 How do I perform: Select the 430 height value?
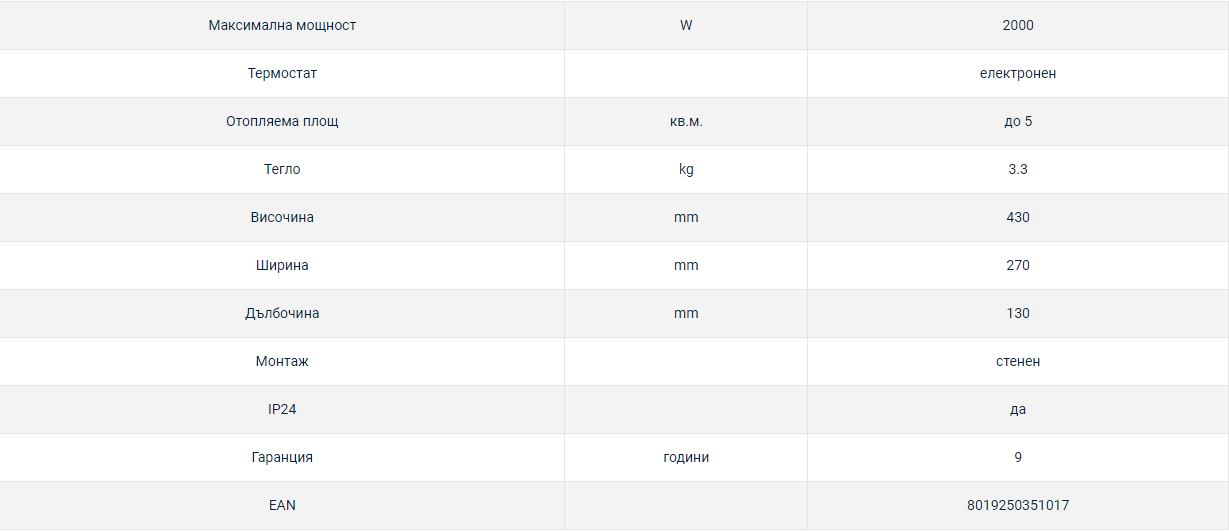[x=1017, y=217]
